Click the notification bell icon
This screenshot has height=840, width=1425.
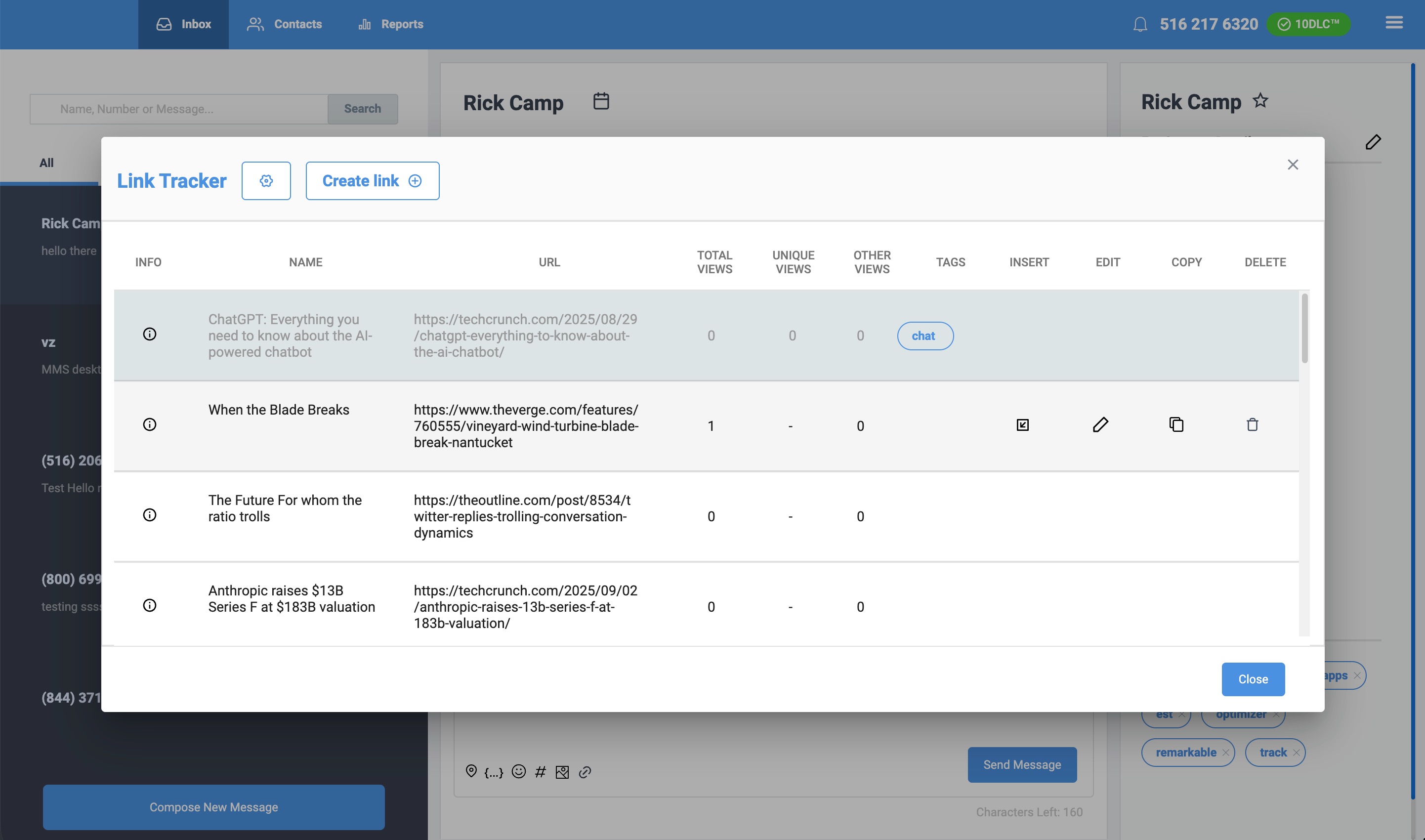1140,24
